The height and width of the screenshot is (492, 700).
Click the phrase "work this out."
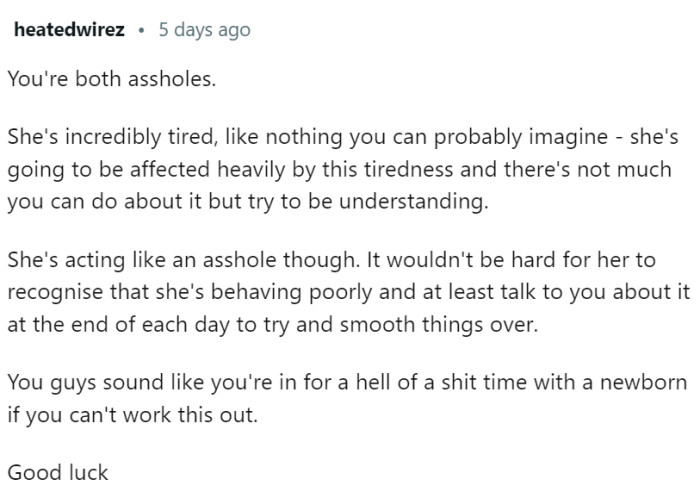(x=197, y=414)
